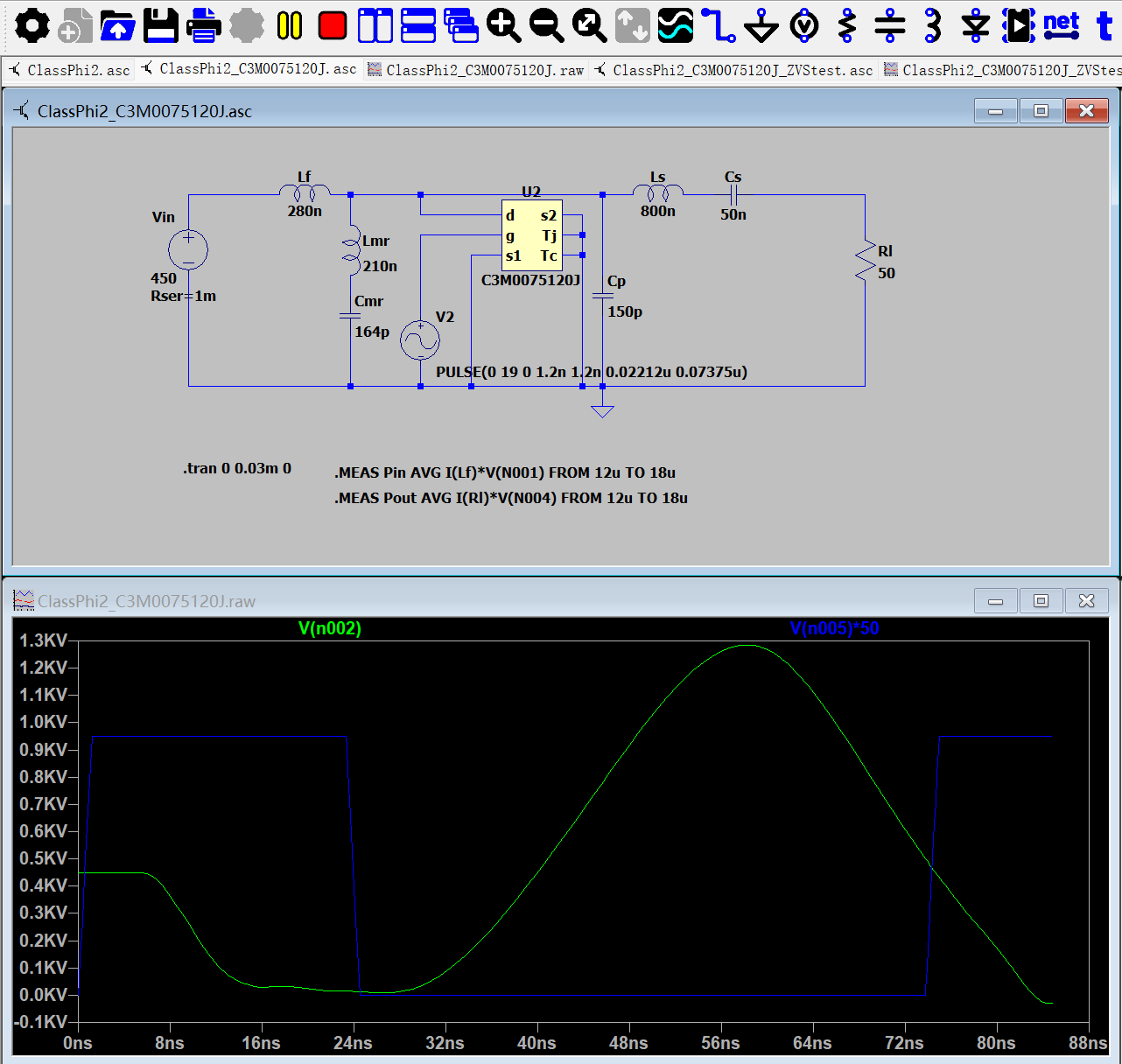
Task: Click the .tran 0 0.03m 0 directive
Action: coord(237,468)
